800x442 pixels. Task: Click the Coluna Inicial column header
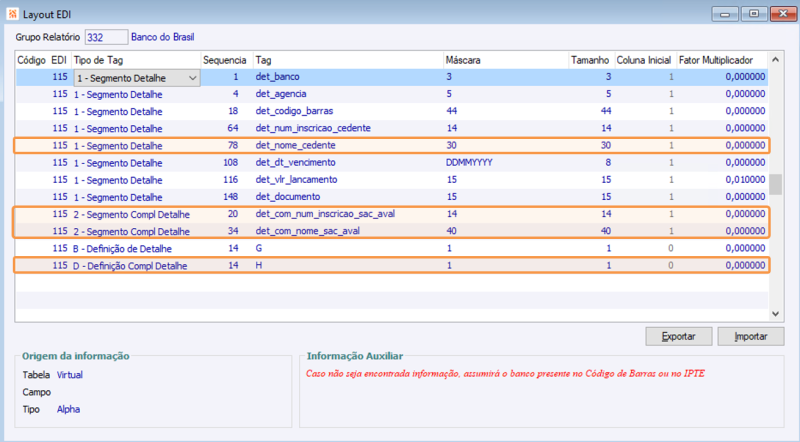coord(644,60)
